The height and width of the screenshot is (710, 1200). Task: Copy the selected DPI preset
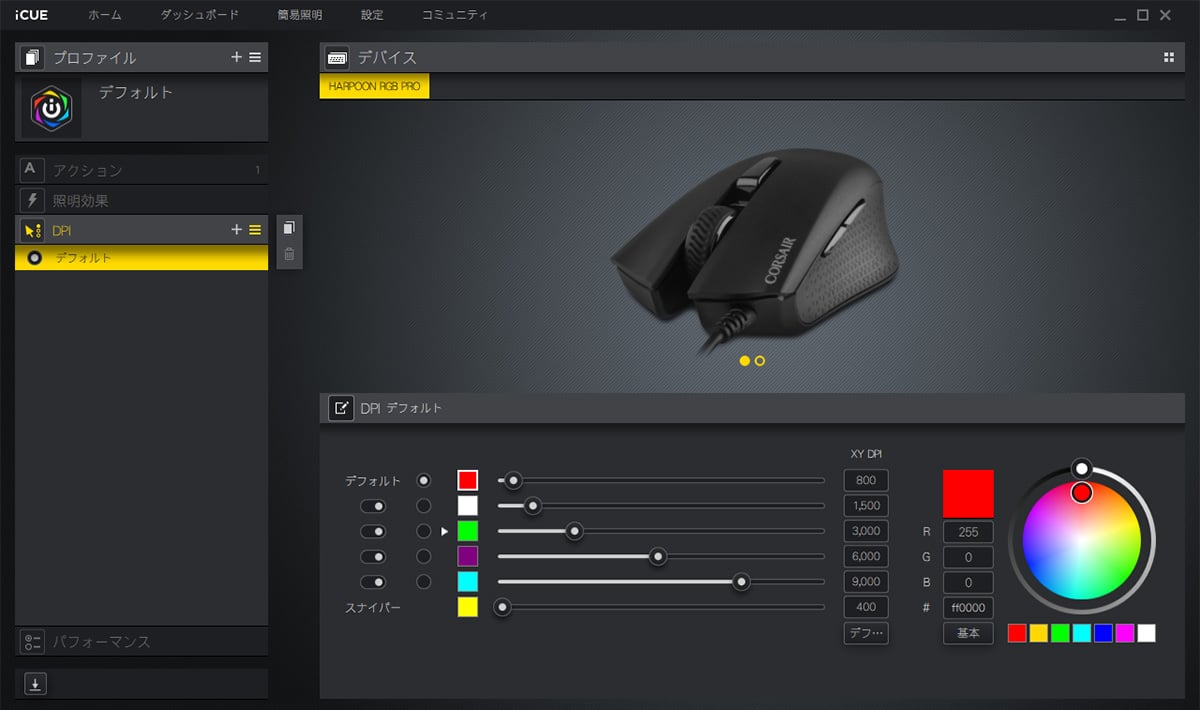tap(289, 227)
